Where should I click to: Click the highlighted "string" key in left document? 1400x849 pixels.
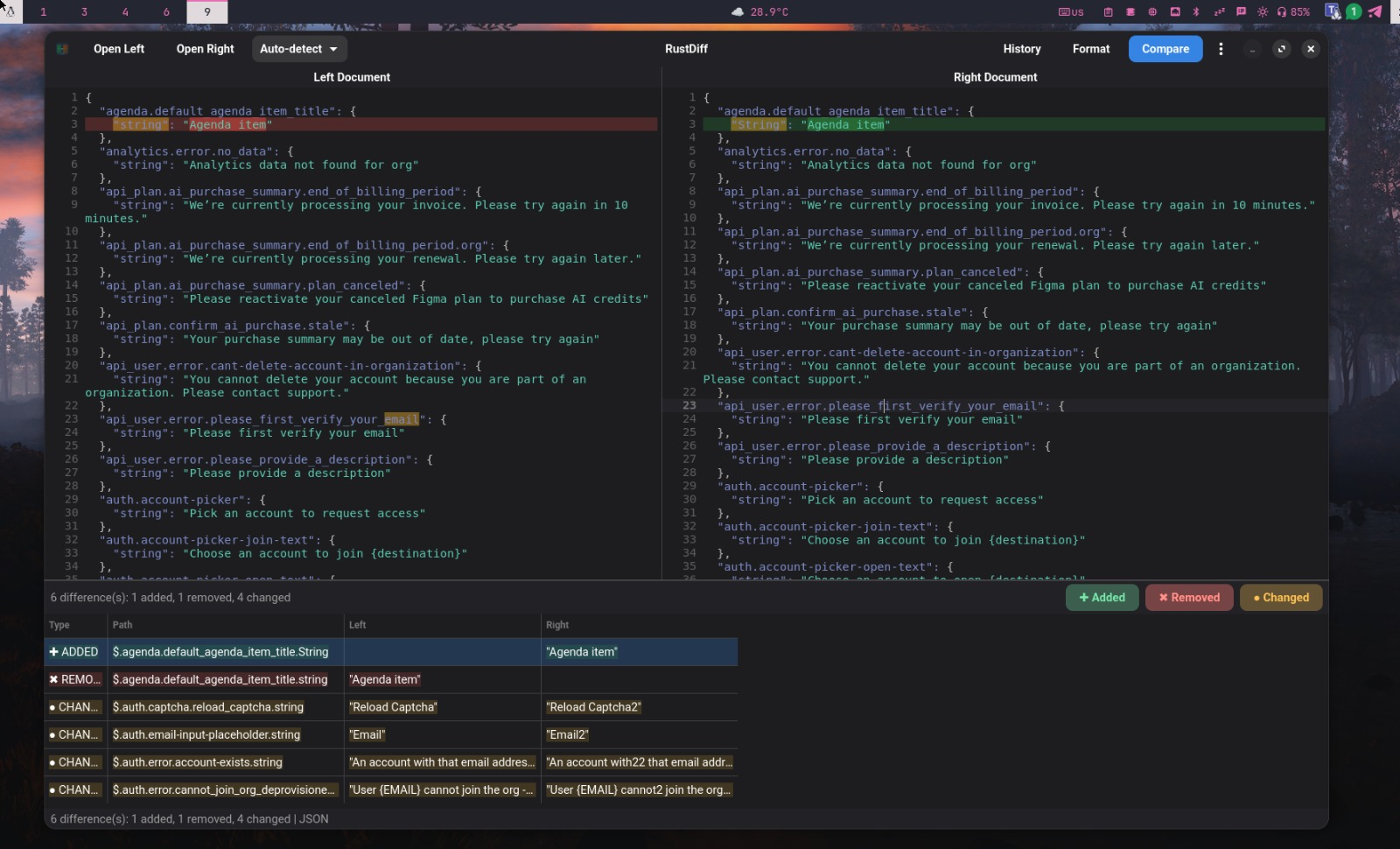tap(140, 125)
